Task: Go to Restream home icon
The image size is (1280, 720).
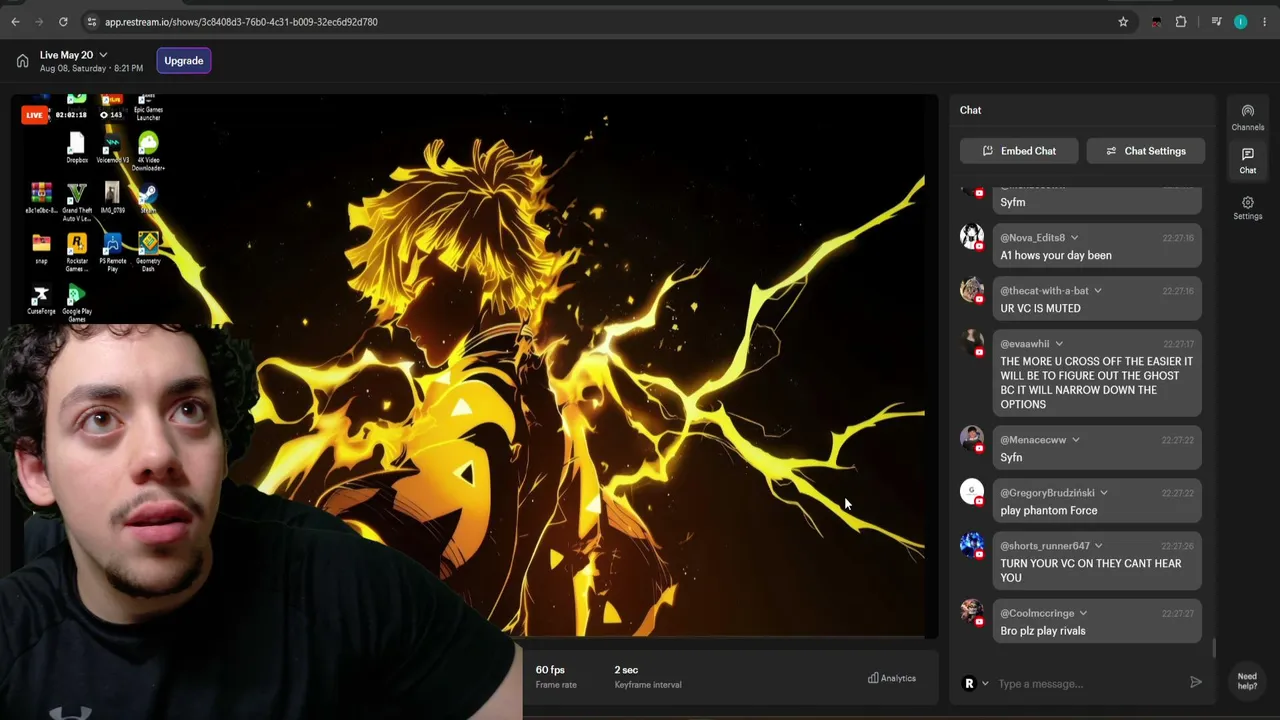Action: click(22, 61)
